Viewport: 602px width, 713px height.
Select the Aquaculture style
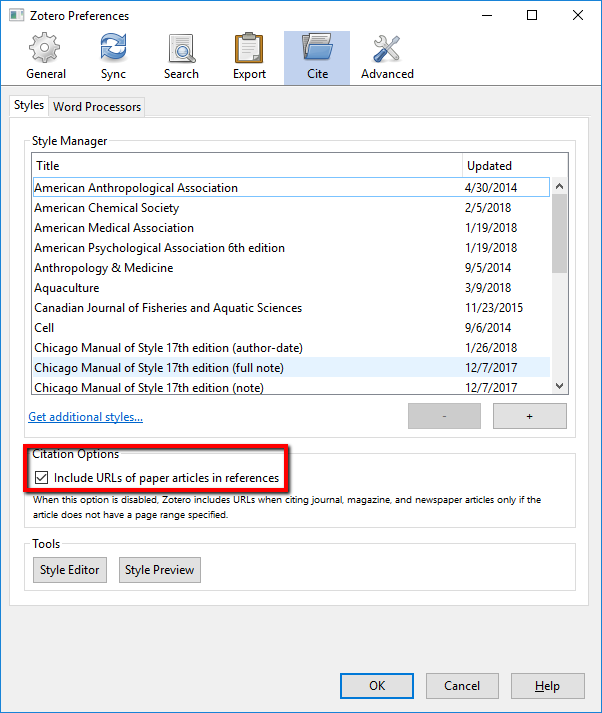point(291,288)
